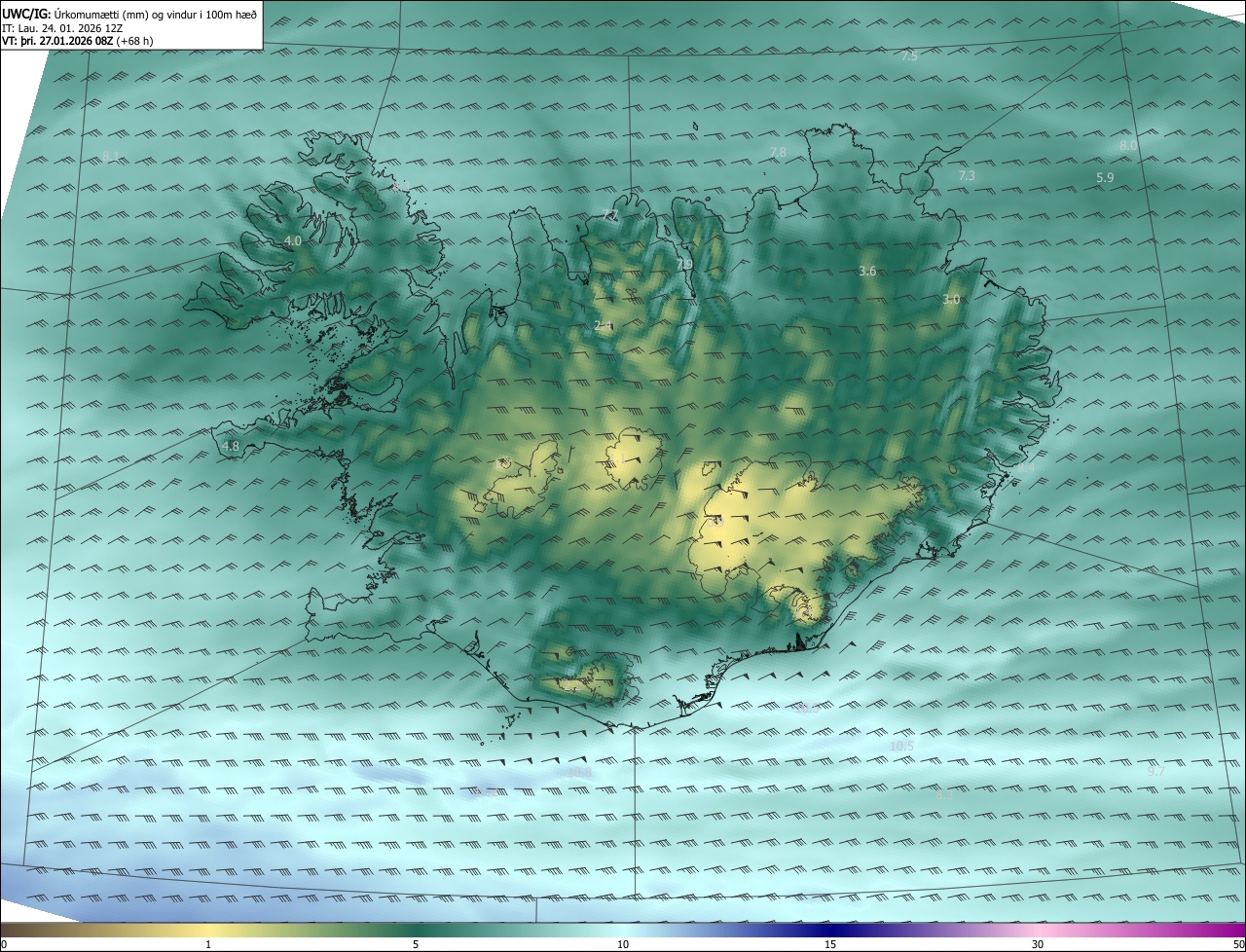Click the "15" tick on the color bar
1246x952 pixels.
[x=830, y=944]
